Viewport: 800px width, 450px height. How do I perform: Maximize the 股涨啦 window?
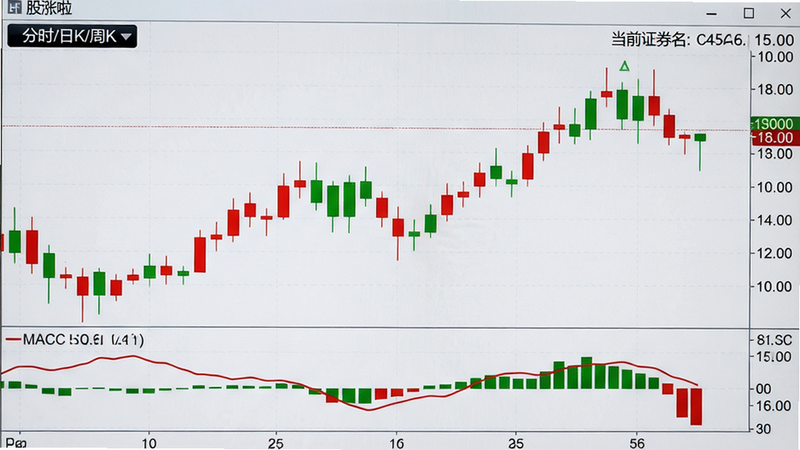coord(748,13)
